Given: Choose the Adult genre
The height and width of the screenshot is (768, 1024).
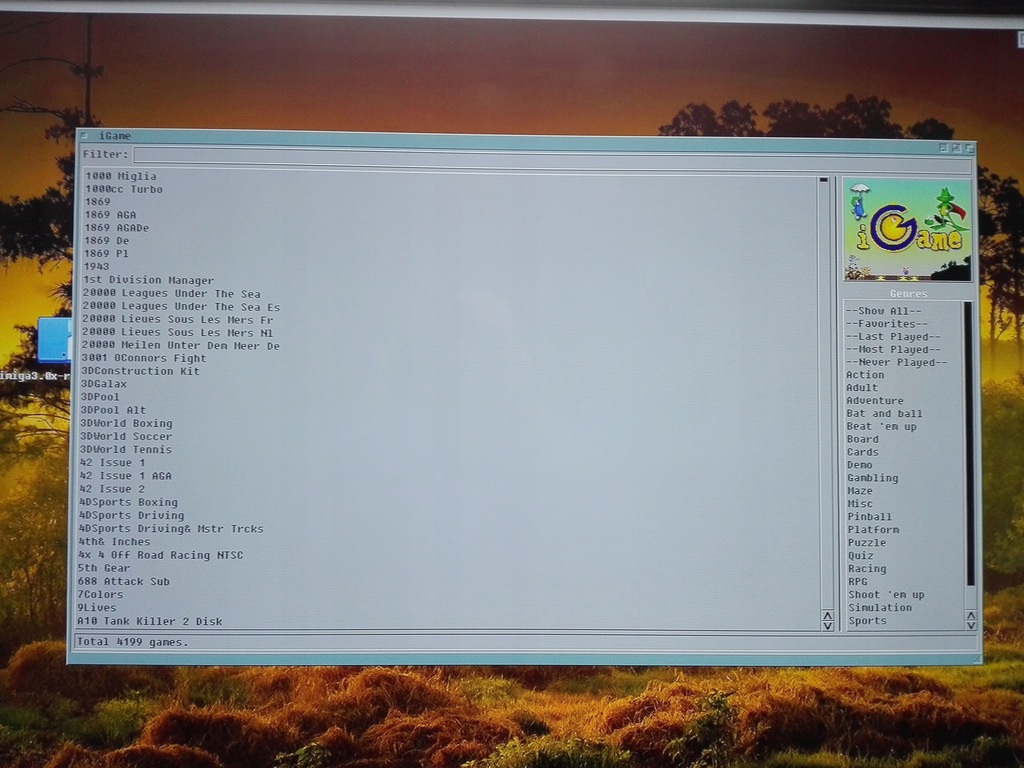Looking at the screenshot, I should tap(862, 388).
